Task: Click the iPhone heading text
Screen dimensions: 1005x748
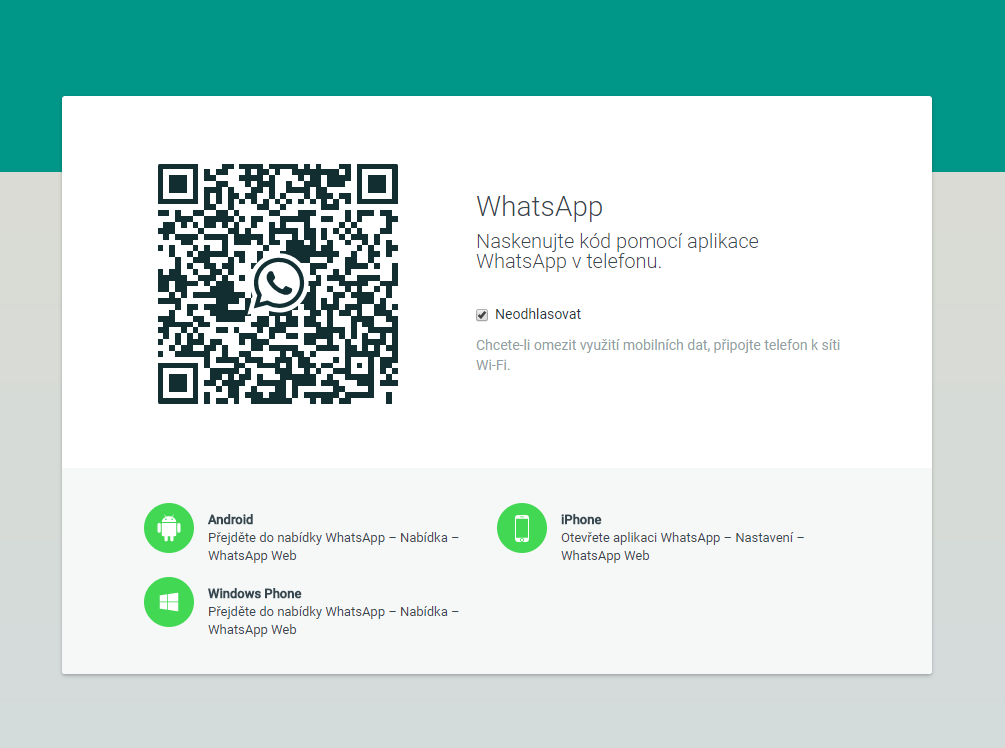Action: (581, 519)
